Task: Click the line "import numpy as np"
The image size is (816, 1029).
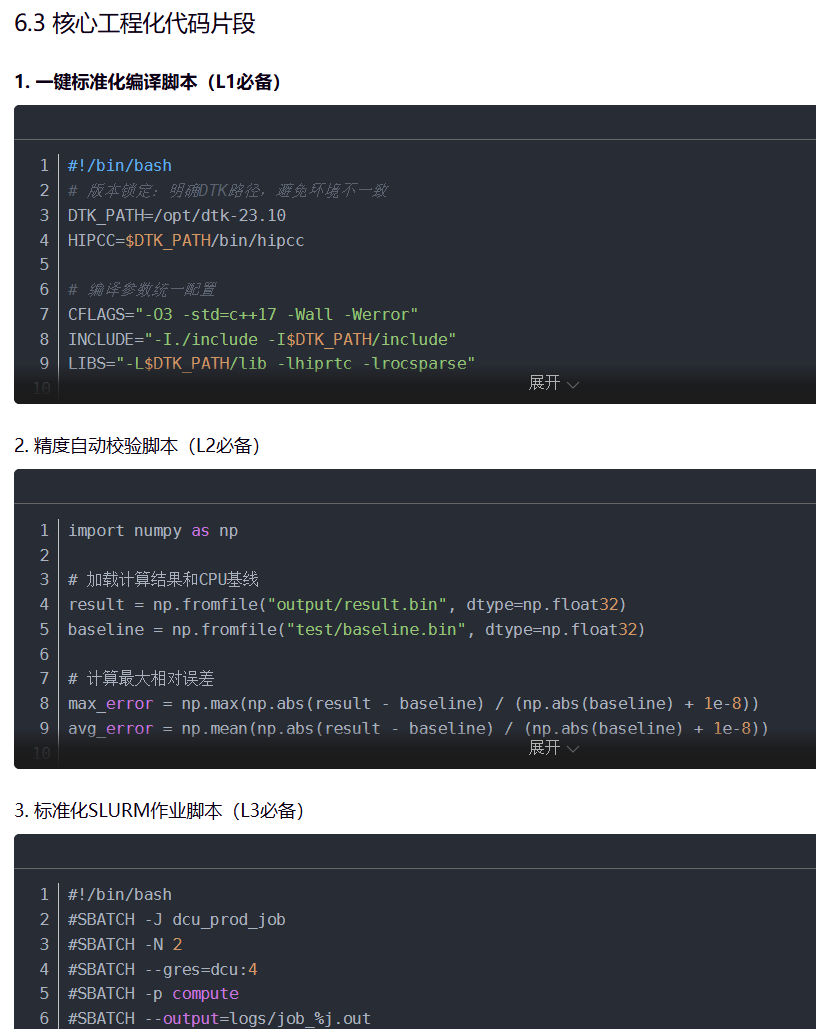Action: (153, 531)
